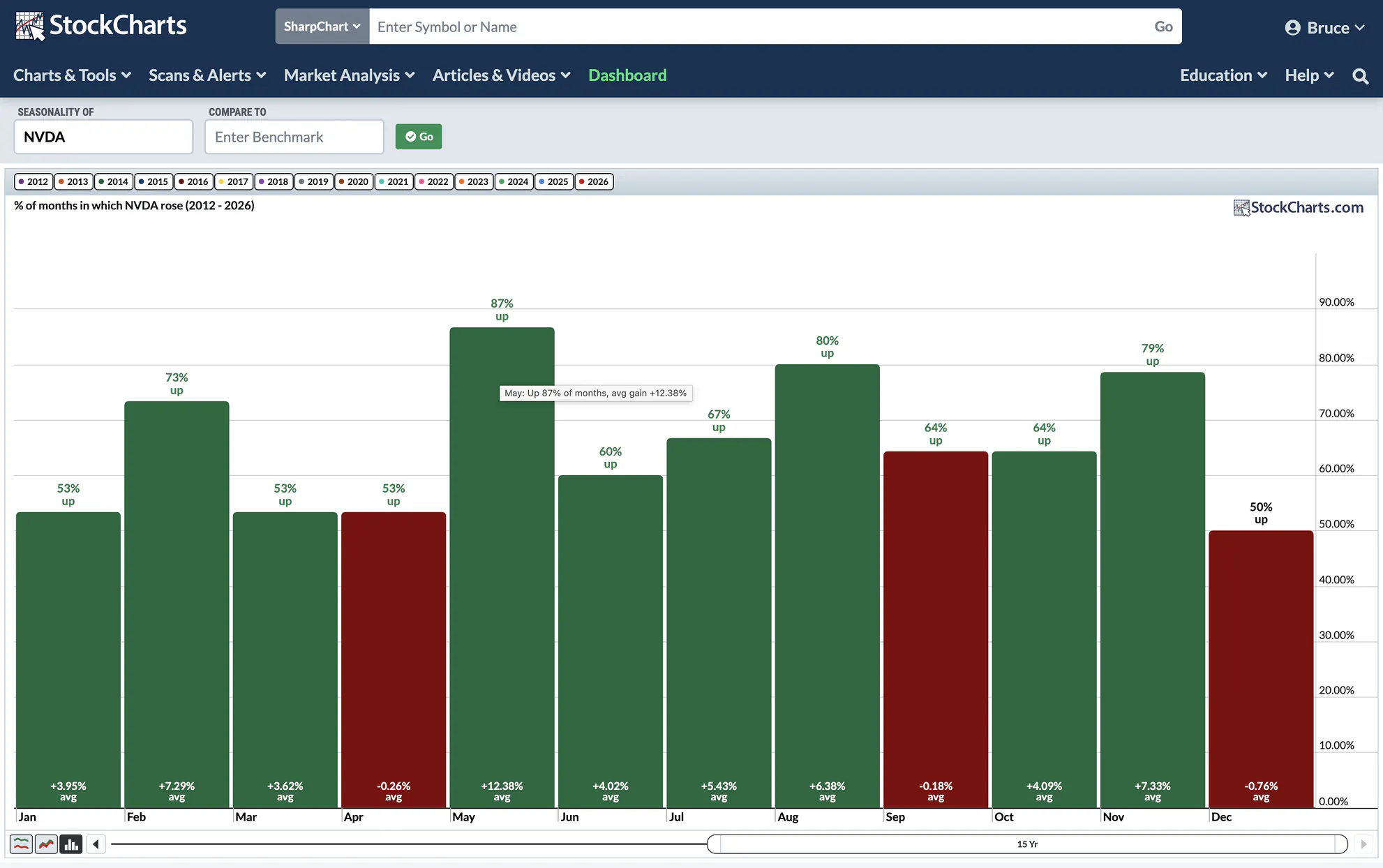Click the red December 50% up bar
Screen dimensions: 1383x868
(1261, 669)
